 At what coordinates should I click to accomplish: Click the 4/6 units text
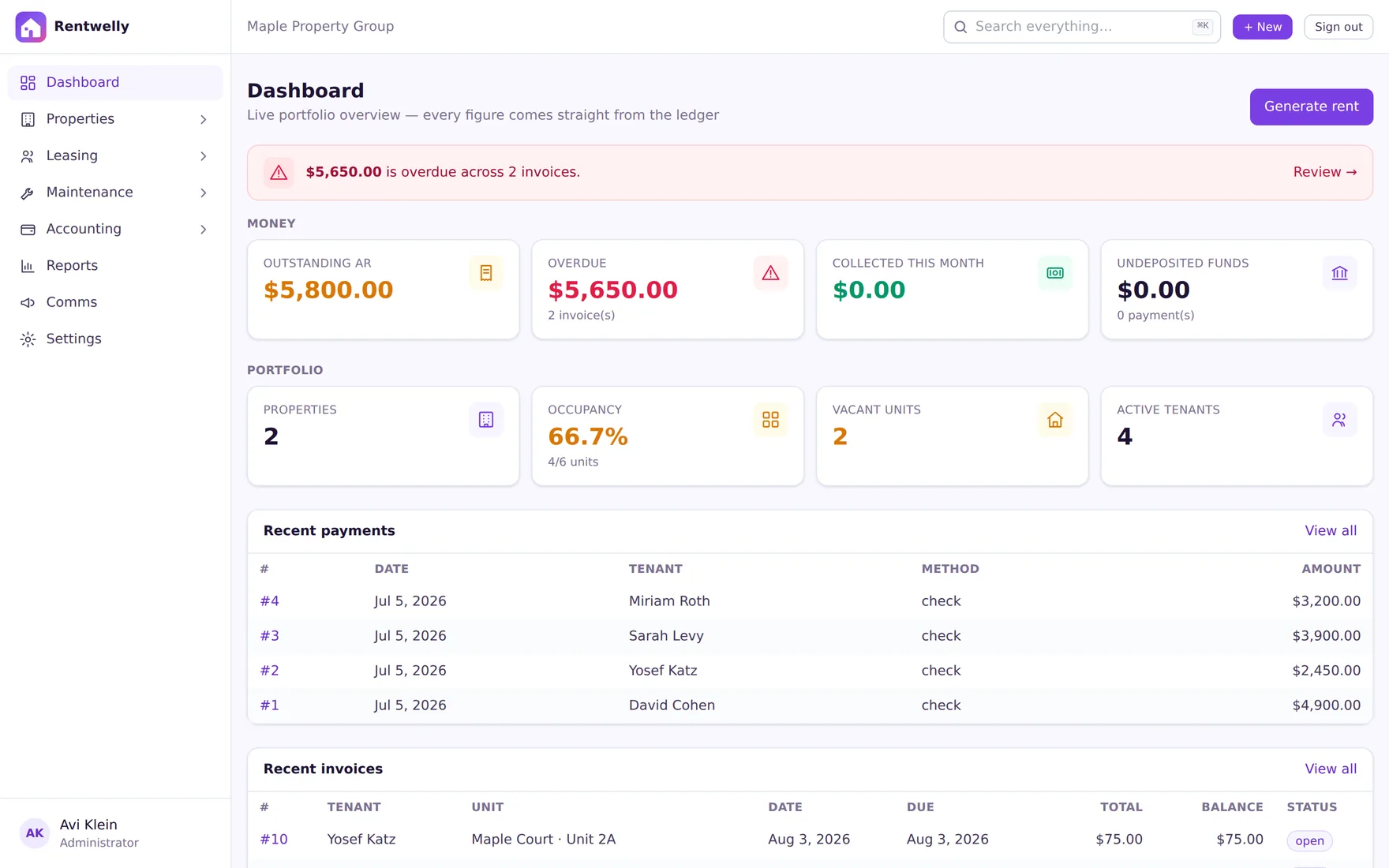[x=573, y=462]
